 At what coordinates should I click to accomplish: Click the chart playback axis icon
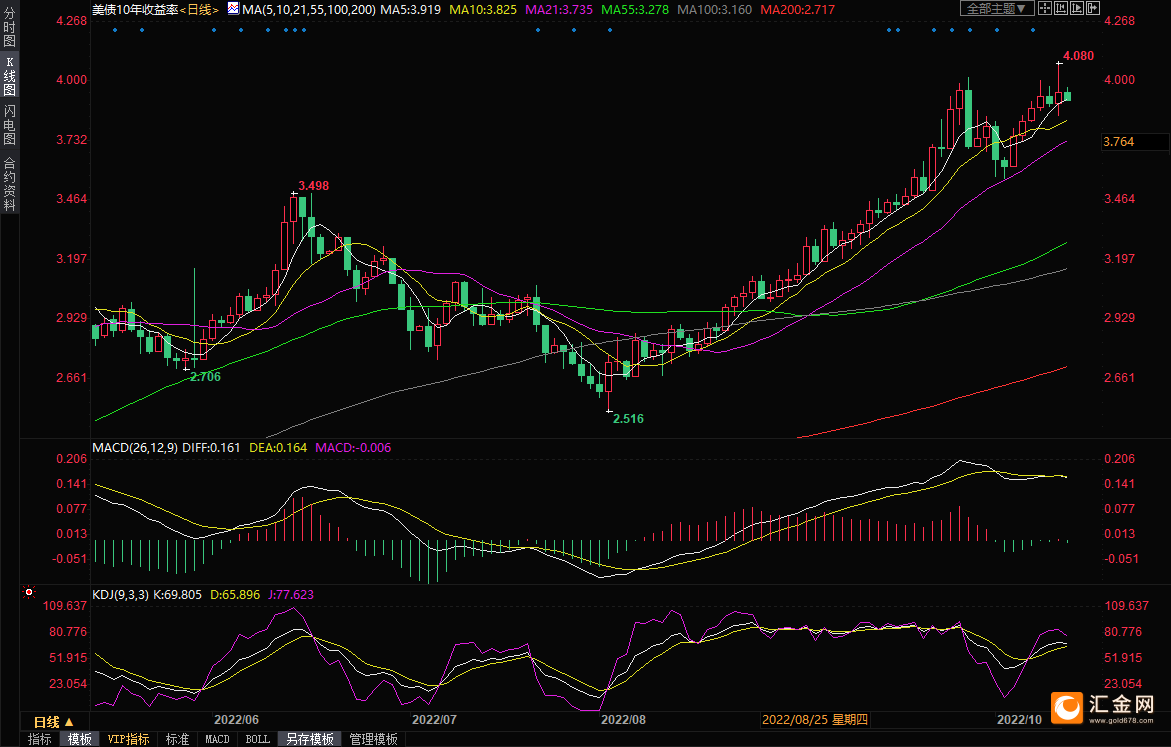(1077, 8)
